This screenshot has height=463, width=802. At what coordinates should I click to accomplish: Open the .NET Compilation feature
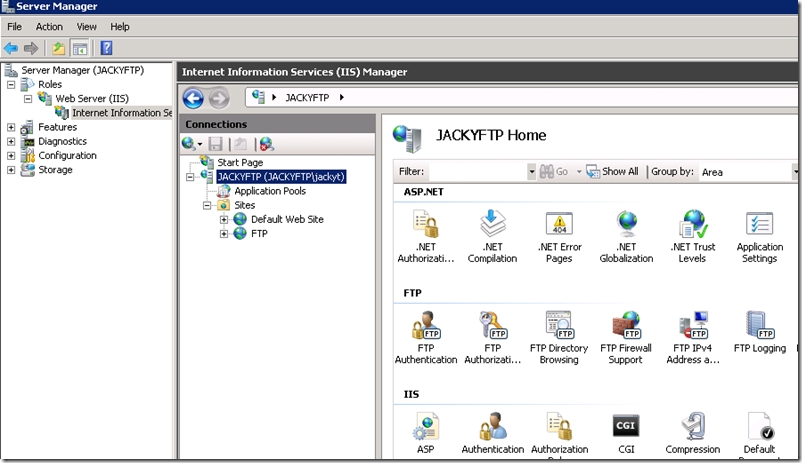pyautogui.click(x=492, y=235)
